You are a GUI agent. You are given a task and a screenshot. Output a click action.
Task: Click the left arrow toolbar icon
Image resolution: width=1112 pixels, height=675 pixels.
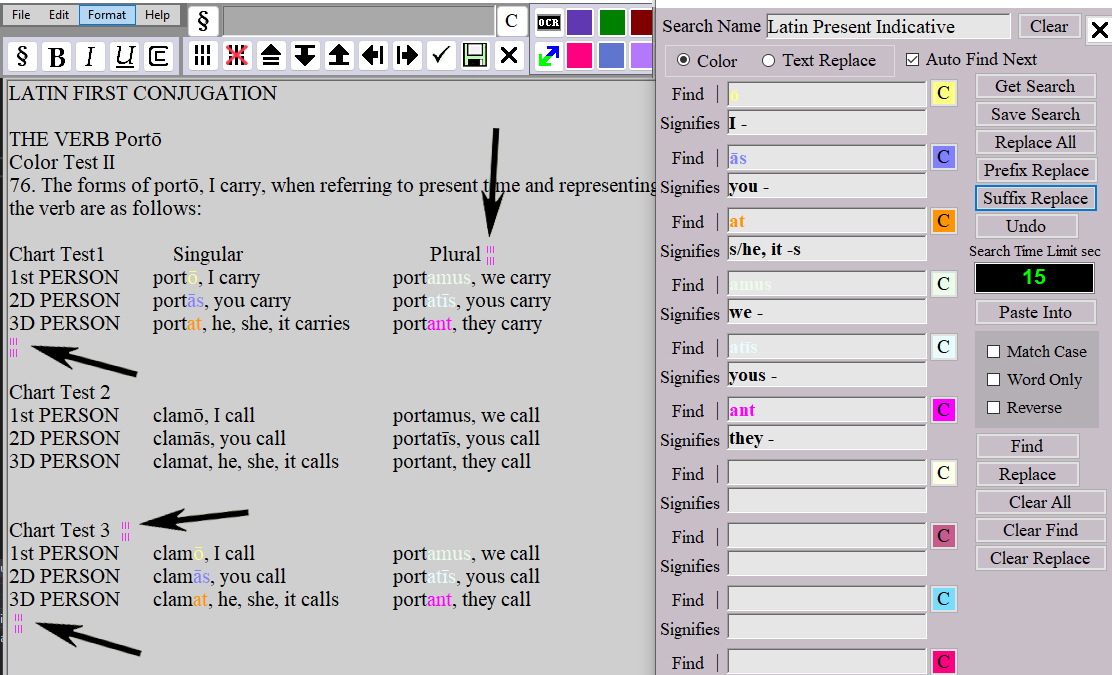373,55
